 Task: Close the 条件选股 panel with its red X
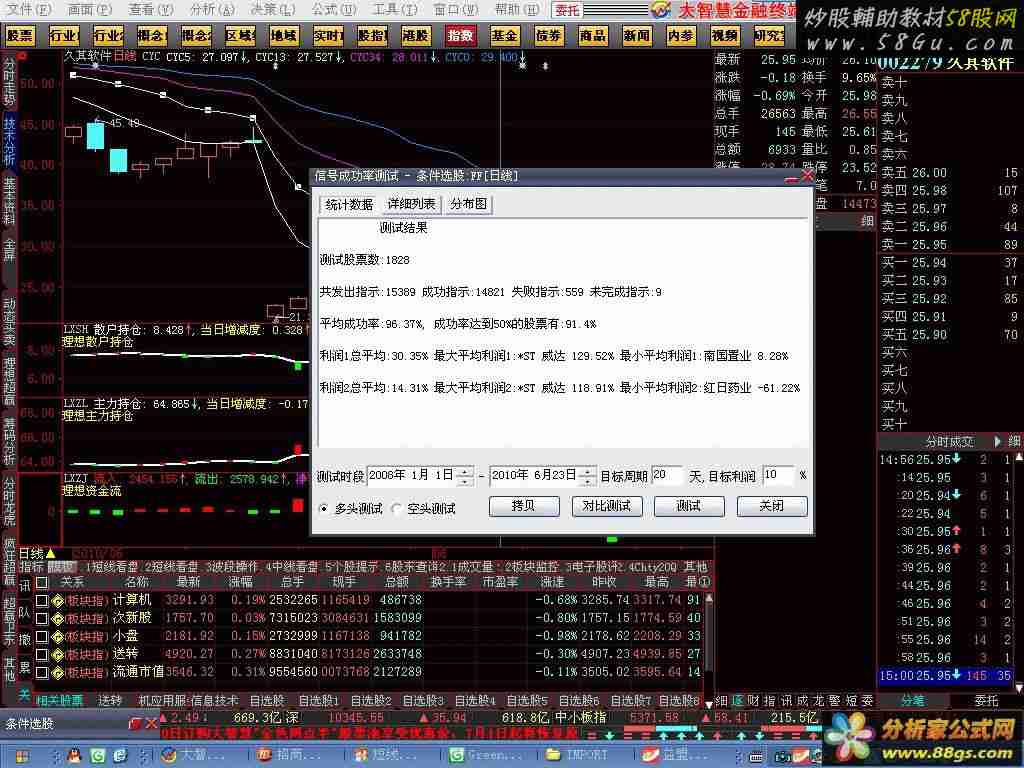tap(151, 723)
